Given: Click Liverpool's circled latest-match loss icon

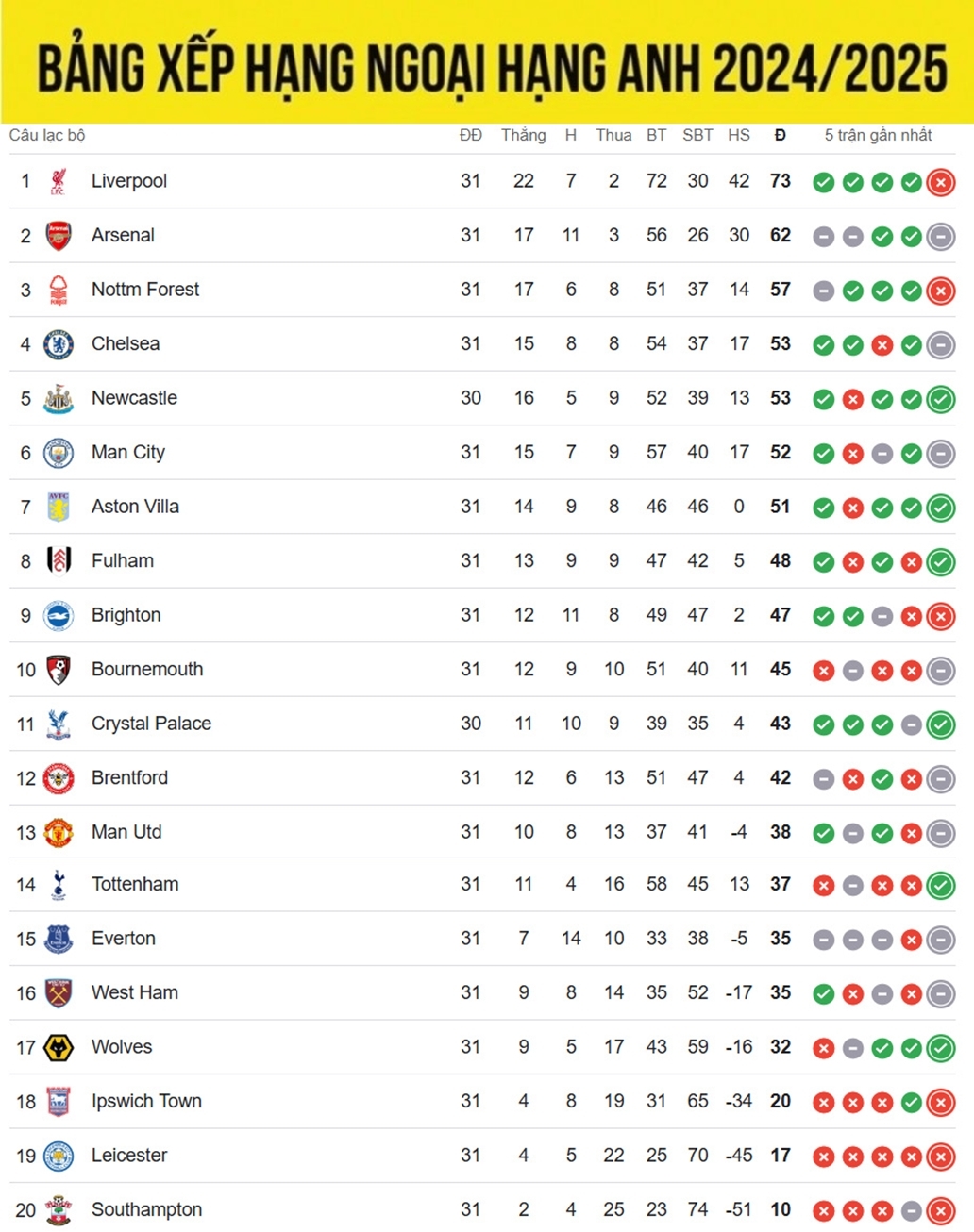Looking at the screenshot, I should pos(941,182).
